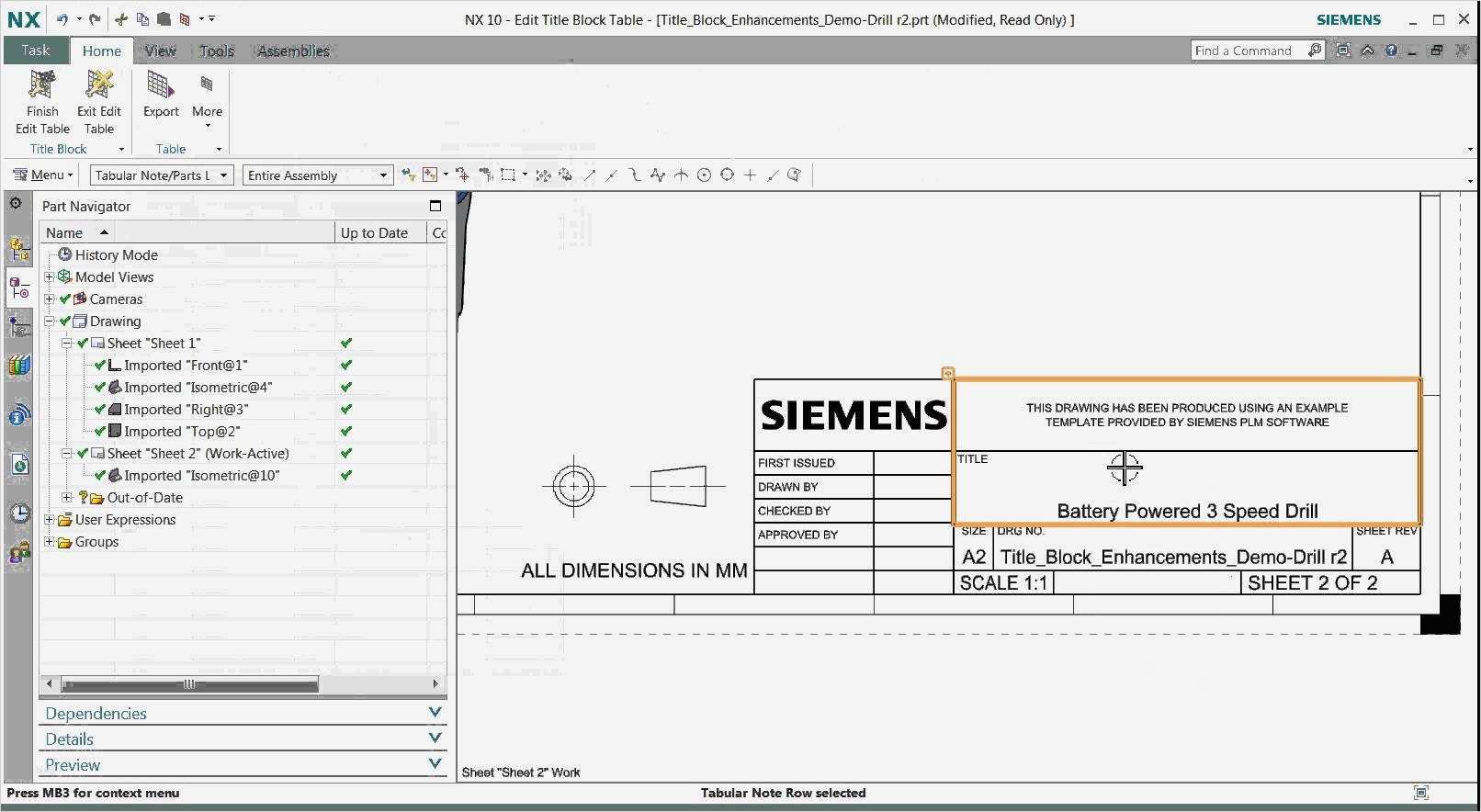1481x812 pixels.
Task: Open the Part Navigator settings gear
Action: 17,204
